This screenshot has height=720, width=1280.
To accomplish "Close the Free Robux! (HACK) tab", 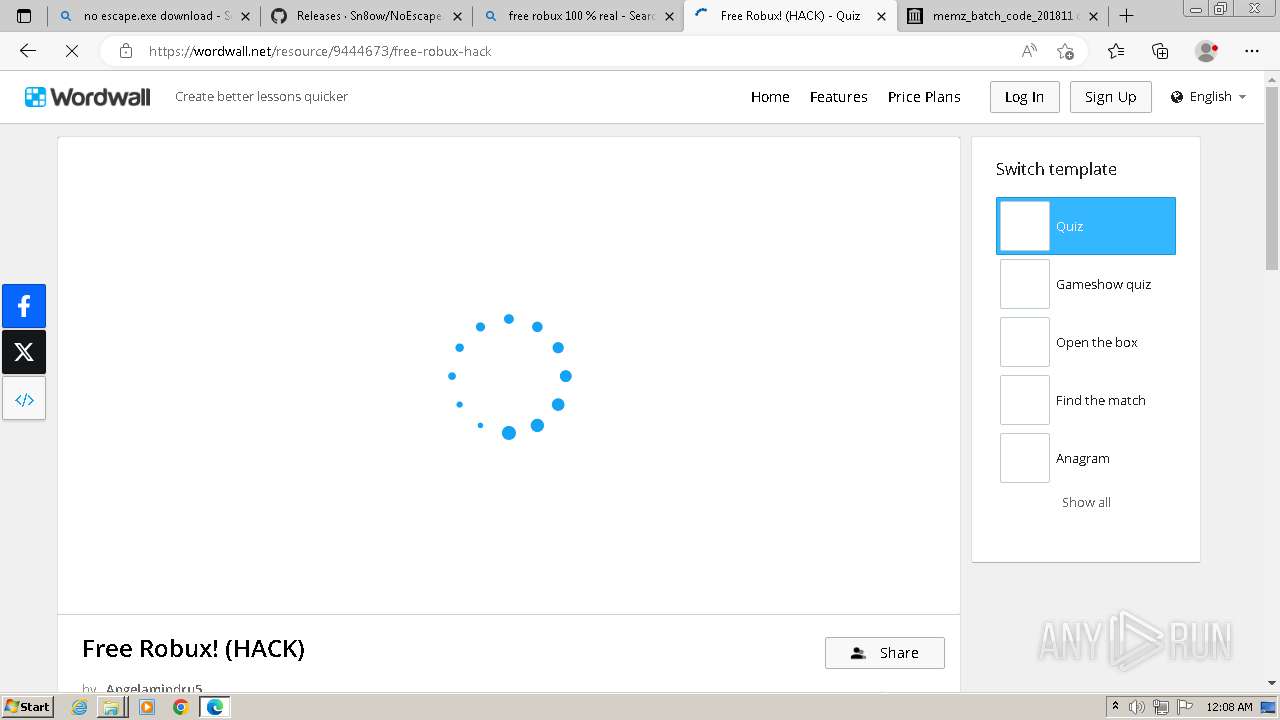I will (x=881, y=16).
